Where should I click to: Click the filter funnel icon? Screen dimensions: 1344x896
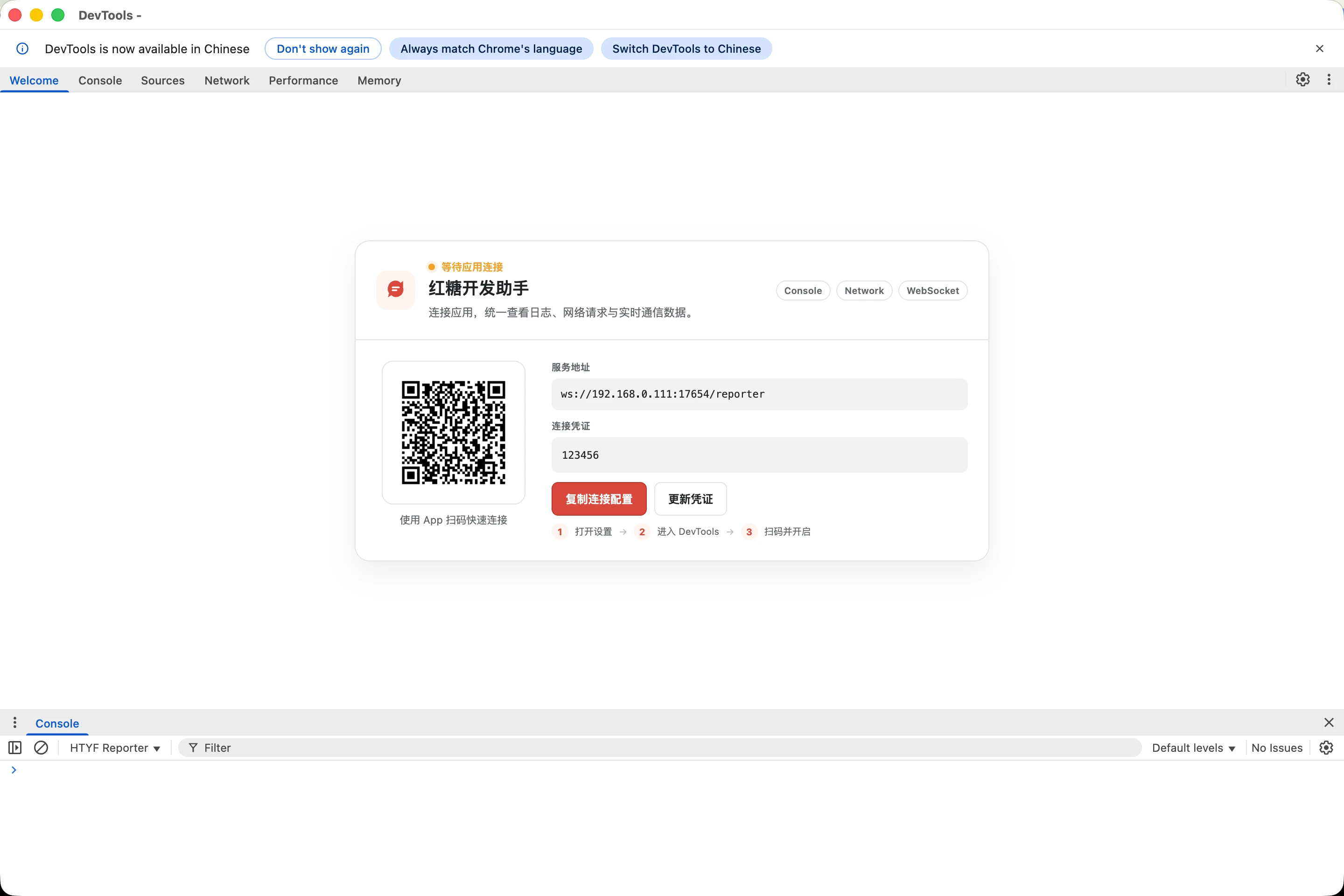(193, 748)
